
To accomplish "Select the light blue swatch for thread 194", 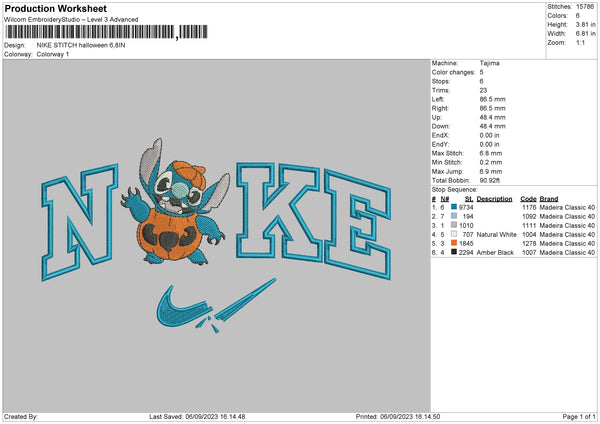I will pos(454,216).
